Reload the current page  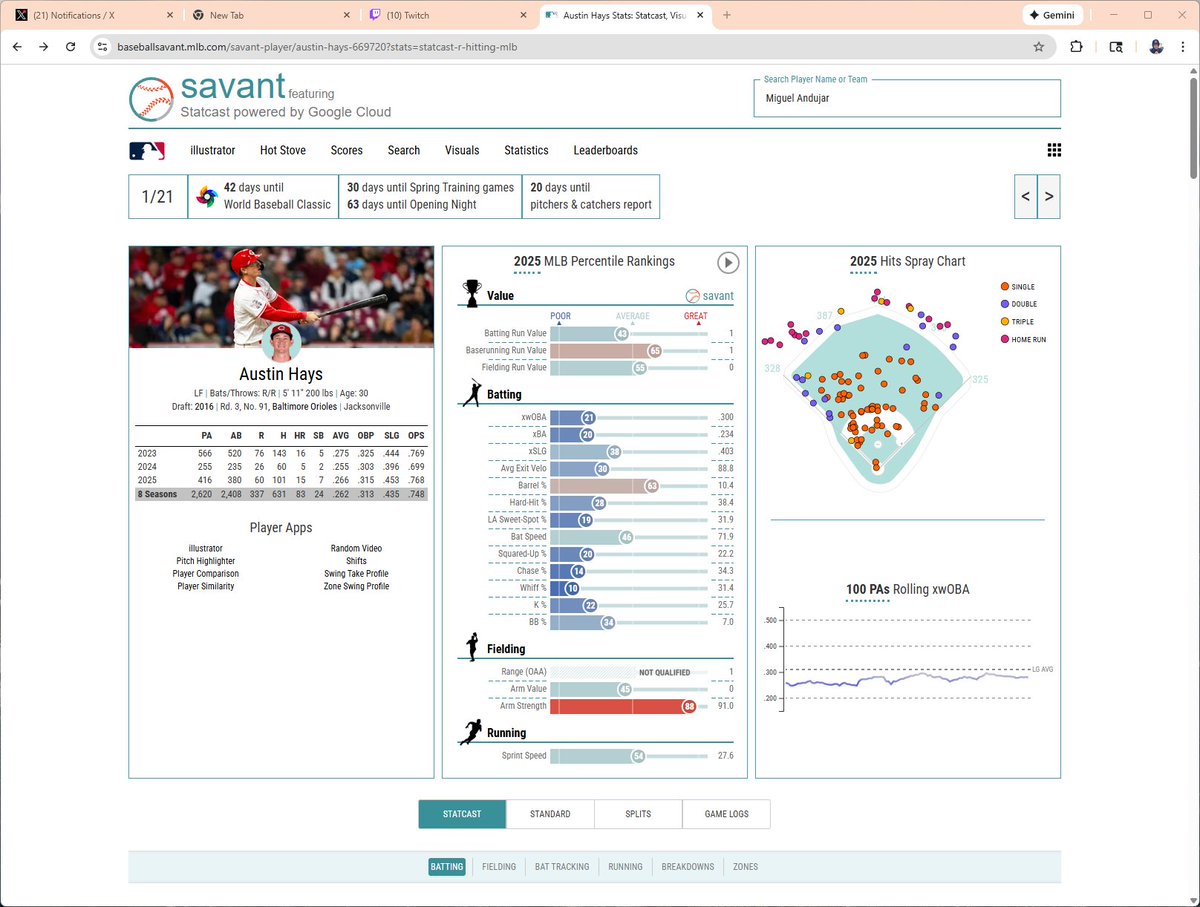70,47
